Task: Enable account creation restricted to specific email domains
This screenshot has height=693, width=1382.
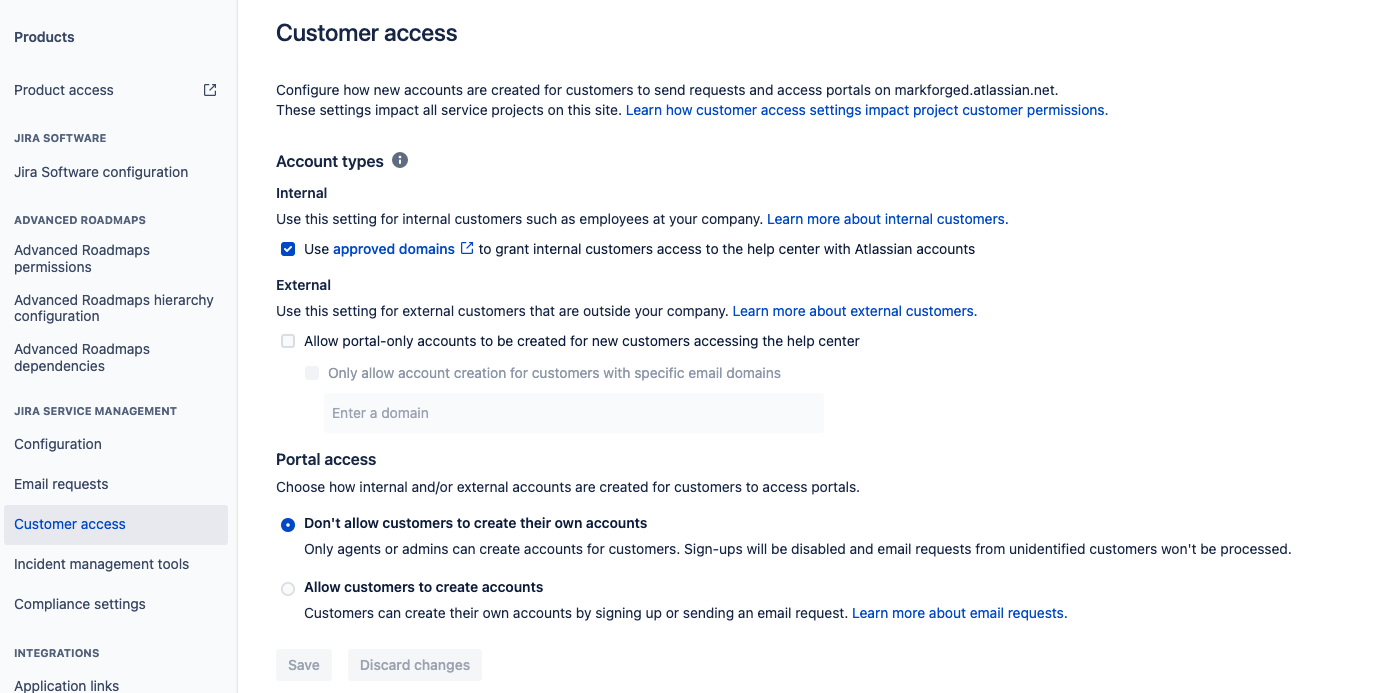Action: [311, 372]
